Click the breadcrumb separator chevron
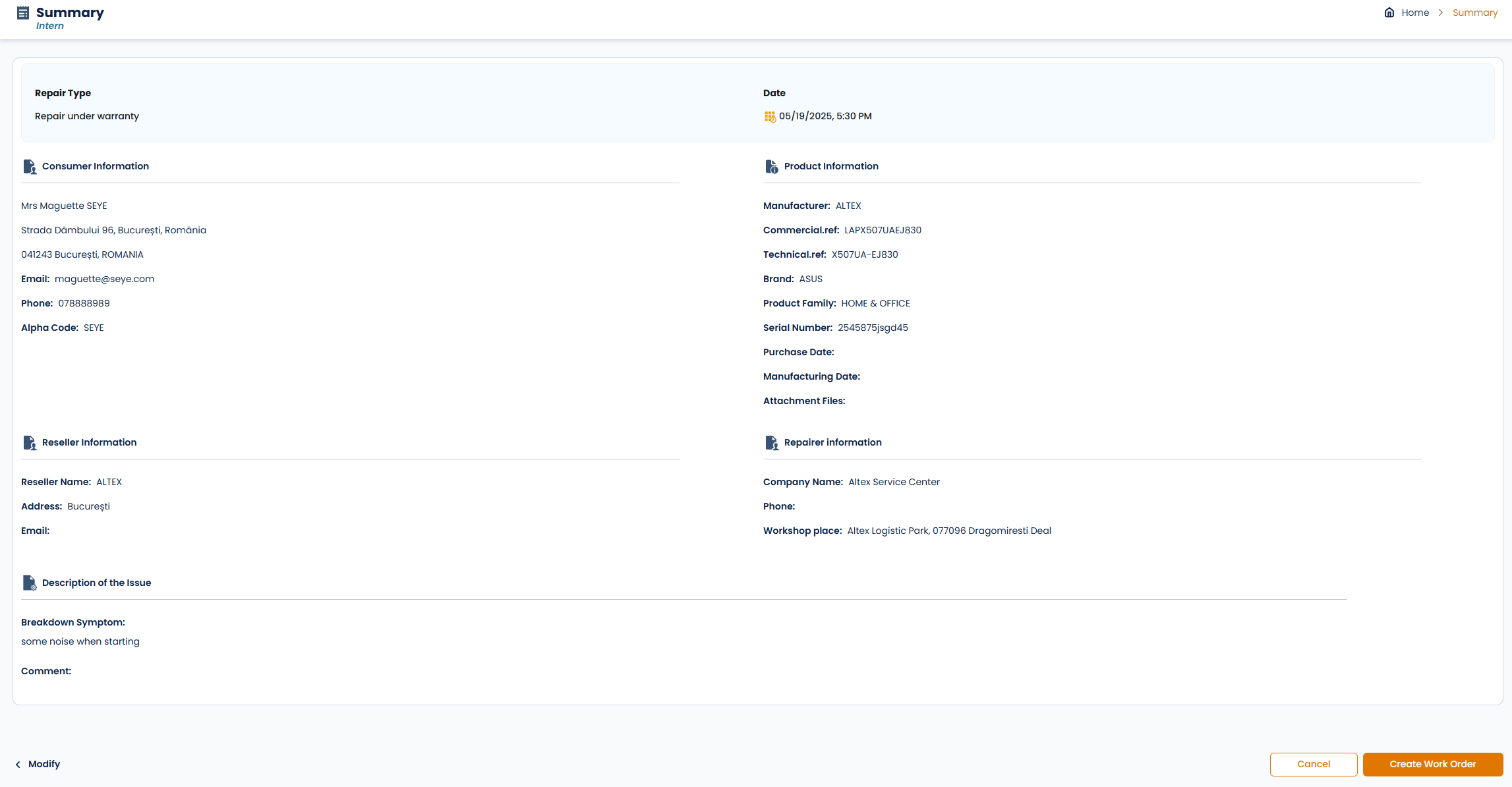Screen dimensions: 1512x787 pos(1441,13)
